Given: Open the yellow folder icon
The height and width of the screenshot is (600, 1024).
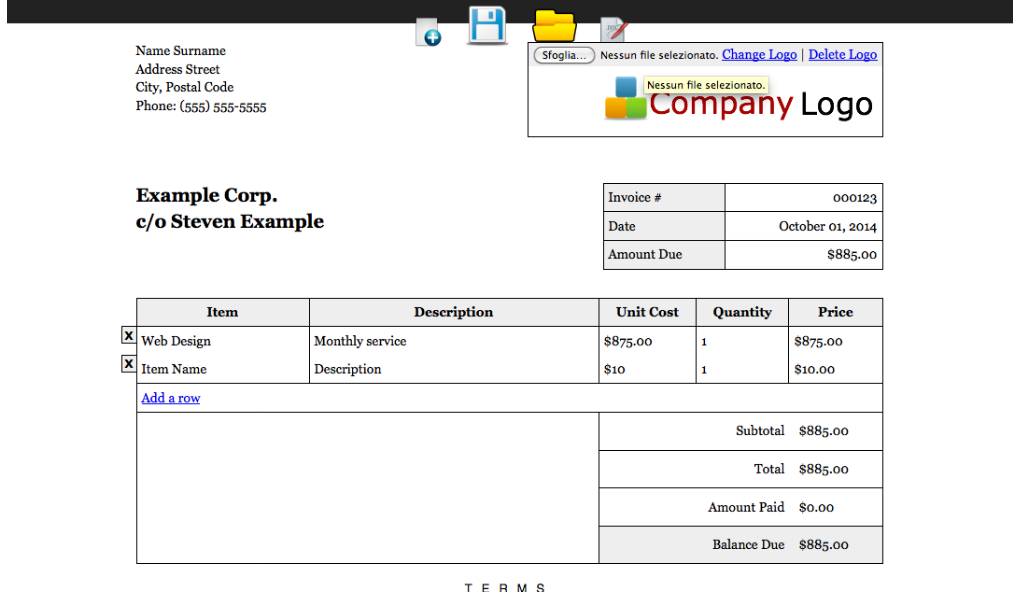Looking at the screenshot, I should click(x=554, y=25).
